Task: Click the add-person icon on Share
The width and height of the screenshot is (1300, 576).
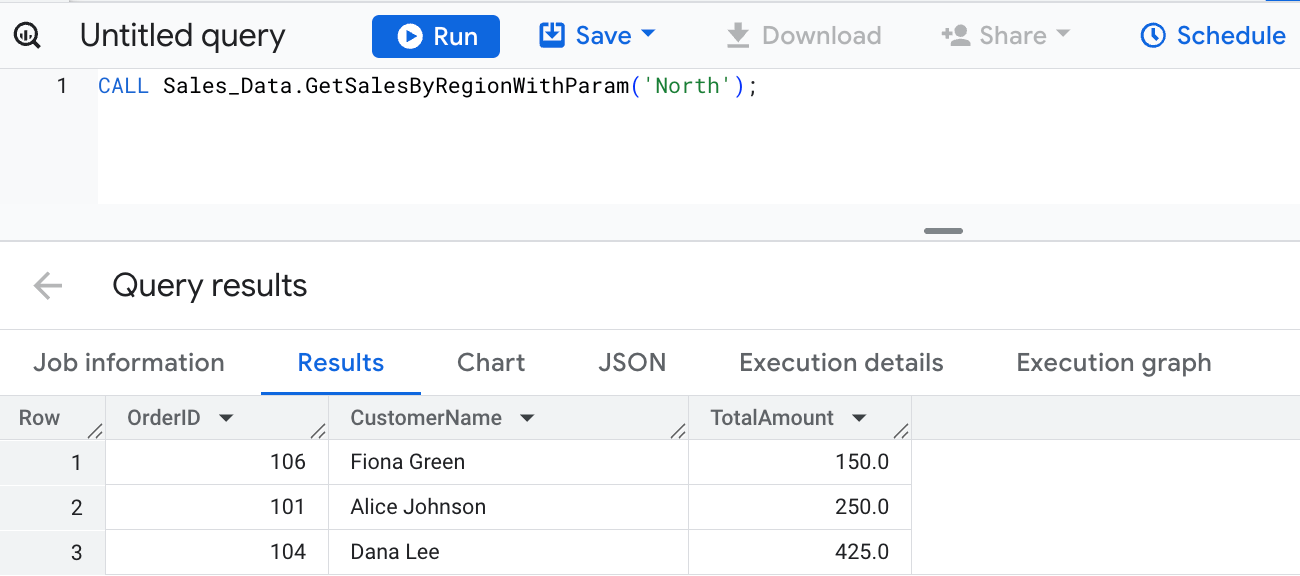Action: (956, 36)
